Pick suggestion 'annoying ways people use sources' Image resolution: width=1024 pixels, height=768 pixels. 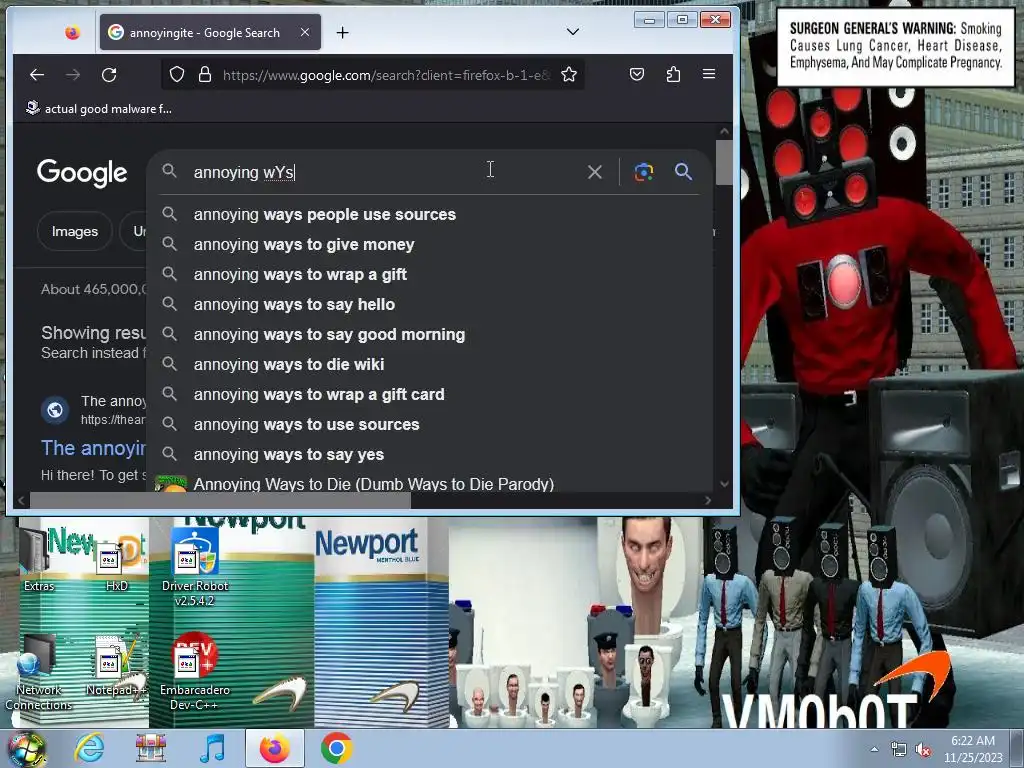(x=429, y=214)
